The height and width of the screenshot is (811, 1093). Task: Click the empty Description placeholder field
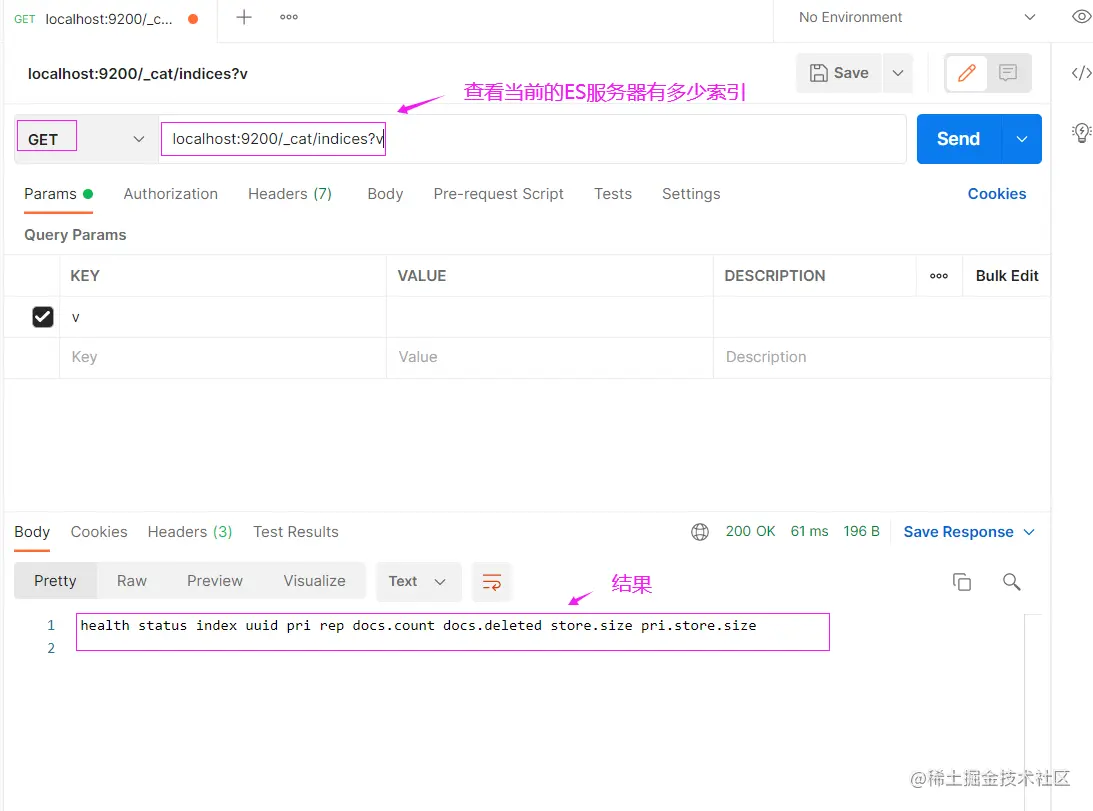[x=881, y=357]
